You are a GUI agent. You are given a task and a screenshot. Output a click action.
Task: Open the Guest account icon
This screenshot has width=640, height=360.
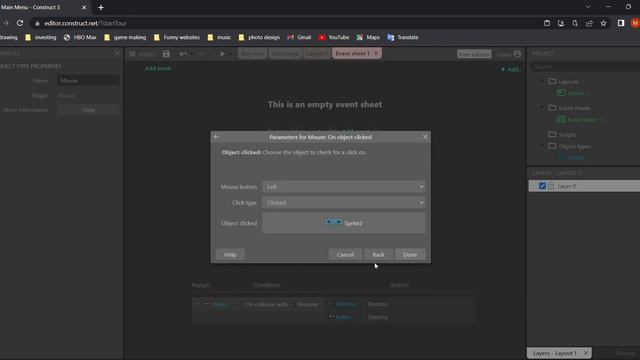click(x=518, y=54)
